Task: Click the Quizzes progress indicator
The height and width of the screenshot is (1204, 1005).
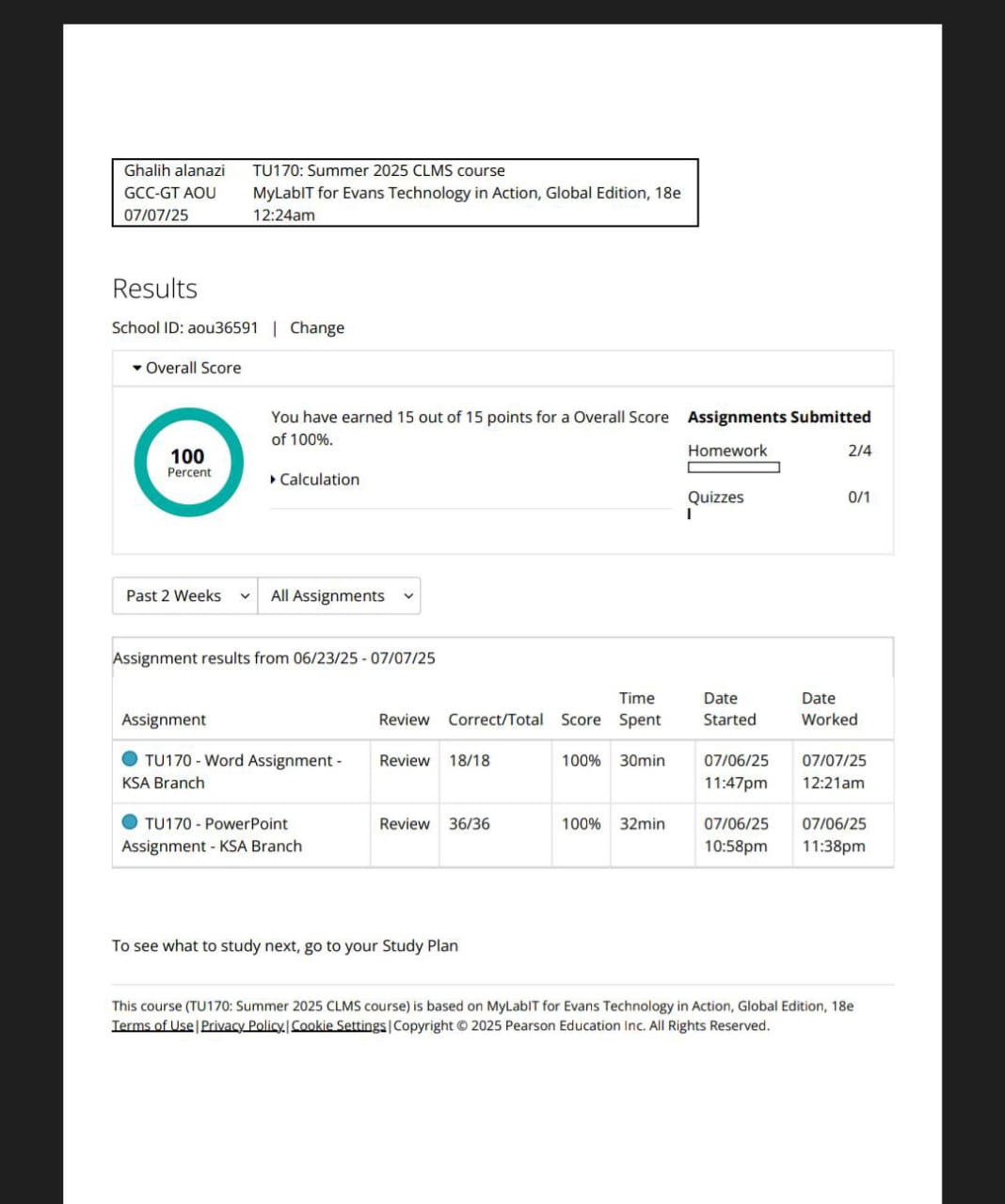Action: click(690, 514)
